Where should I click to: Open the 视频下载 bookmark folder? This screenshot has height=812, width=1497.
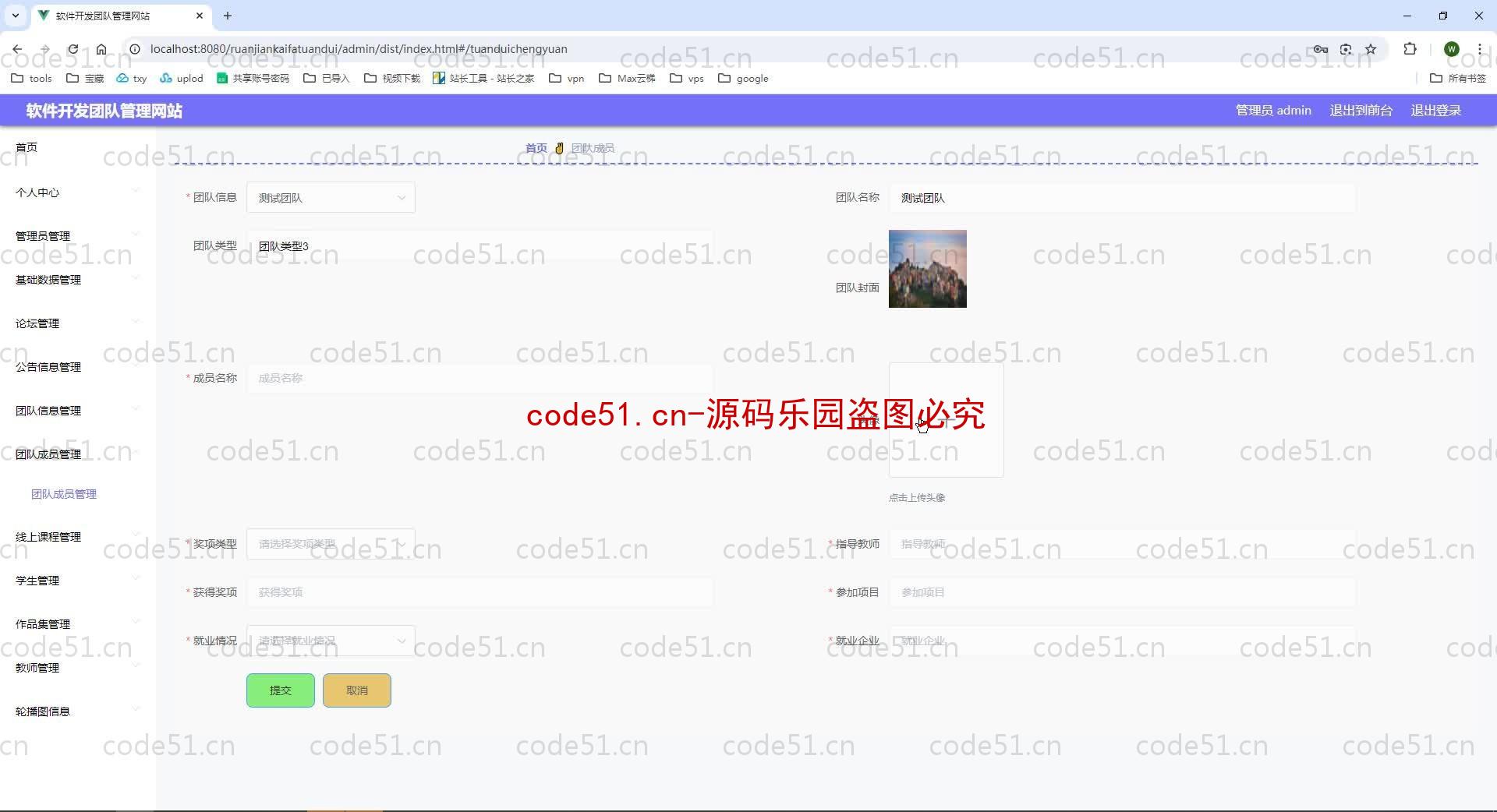point(392,78)
